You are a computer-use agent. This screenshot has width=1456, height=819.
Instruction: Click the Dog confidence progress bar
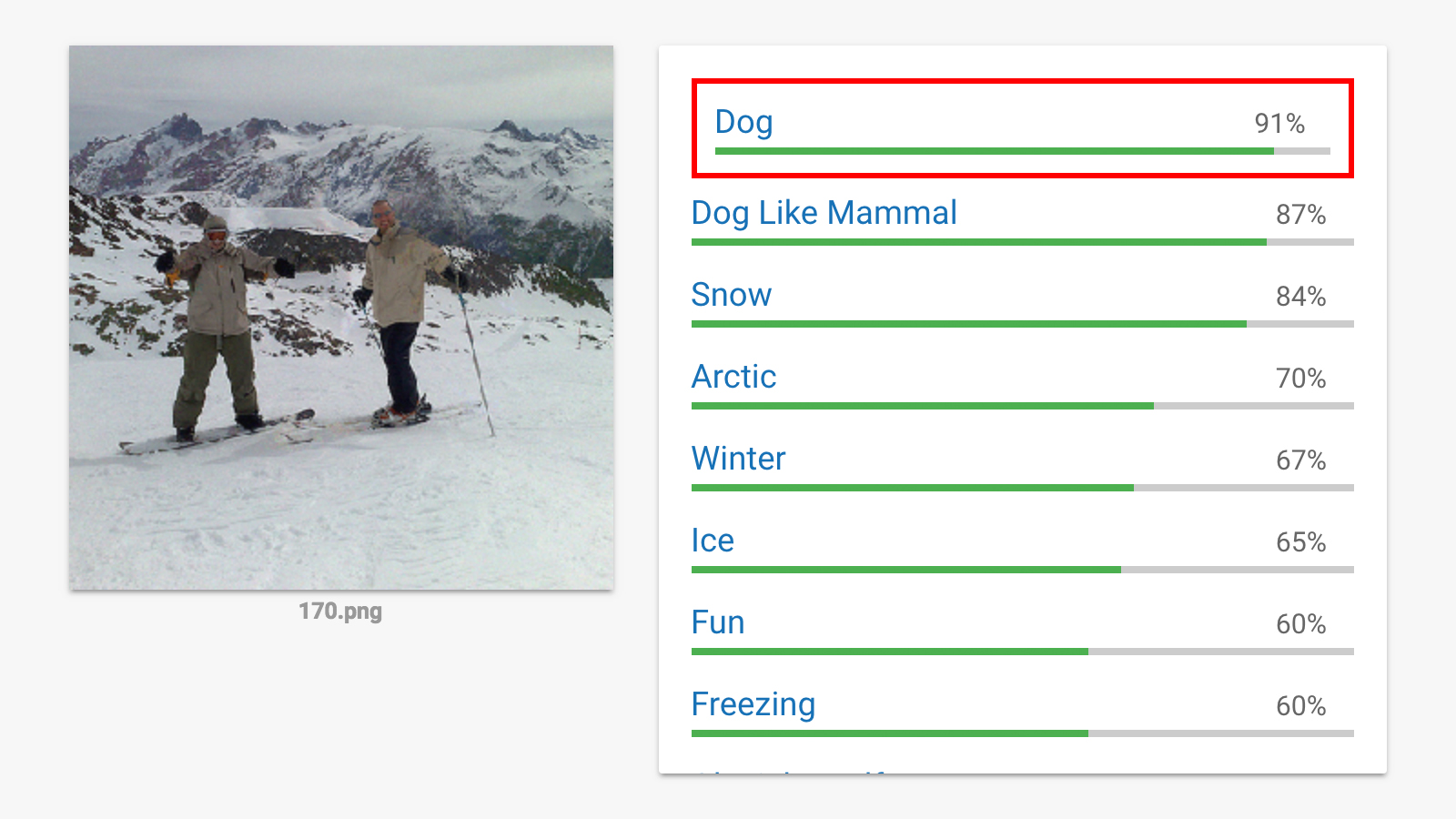(1023, 151)
